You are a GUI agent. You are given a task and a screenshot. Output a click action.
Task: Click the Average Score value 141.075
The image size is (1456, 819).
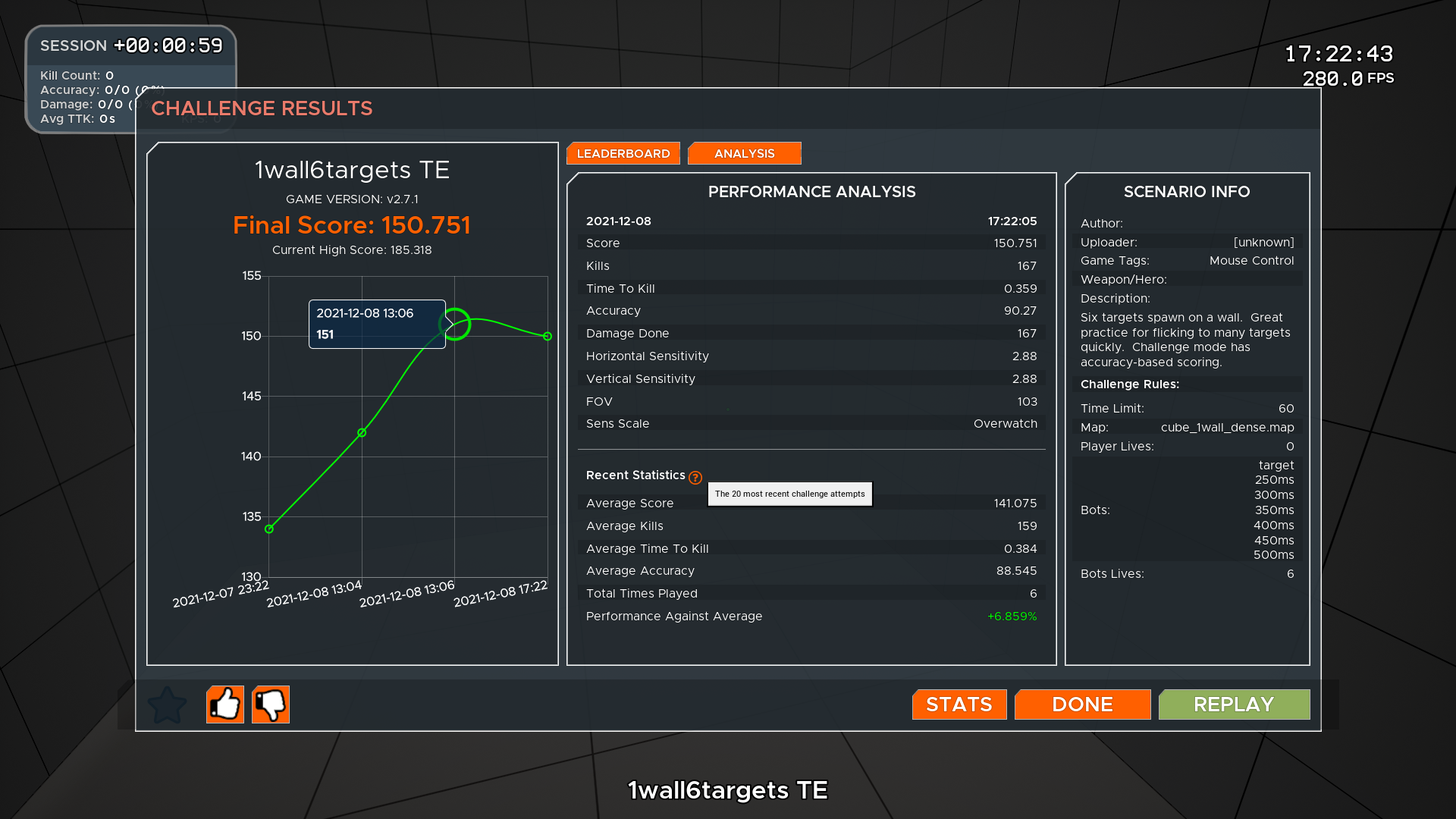tap(1015, 504)
